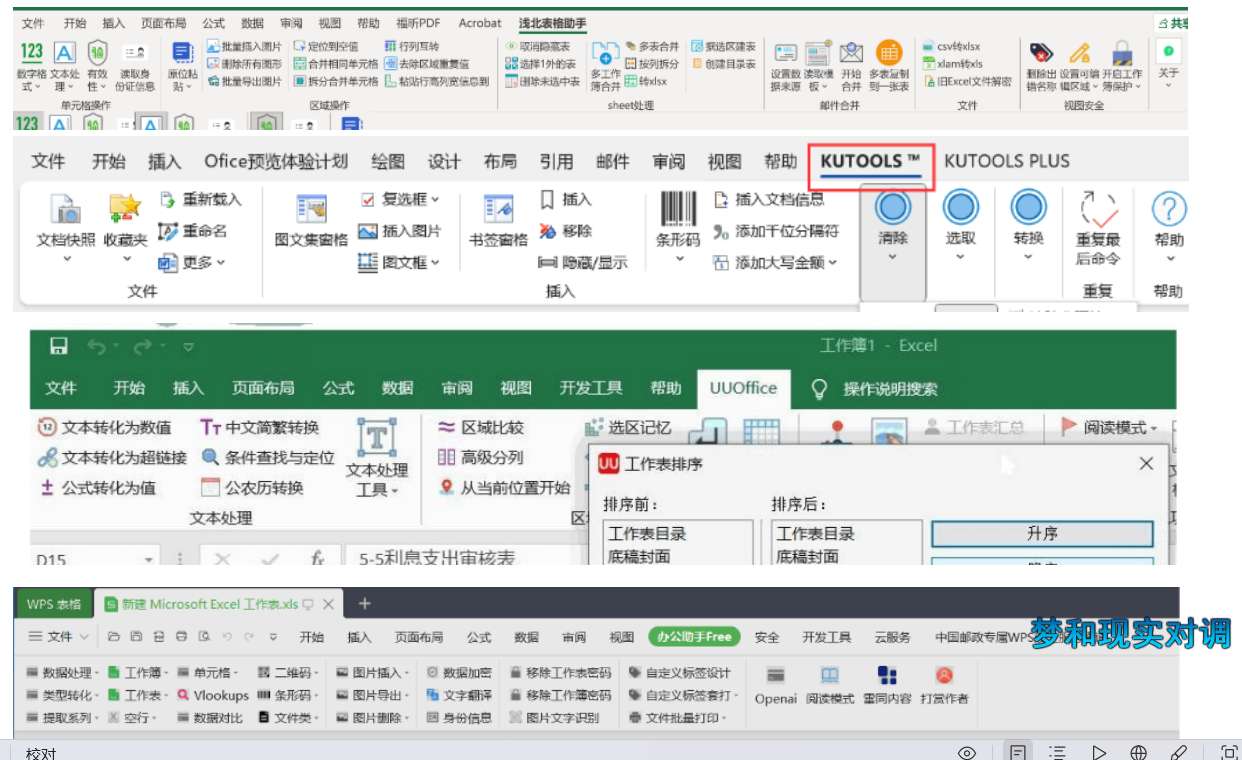Click the 打赏作者 icon
The image size is (1242, 760).
click(944, 676)
